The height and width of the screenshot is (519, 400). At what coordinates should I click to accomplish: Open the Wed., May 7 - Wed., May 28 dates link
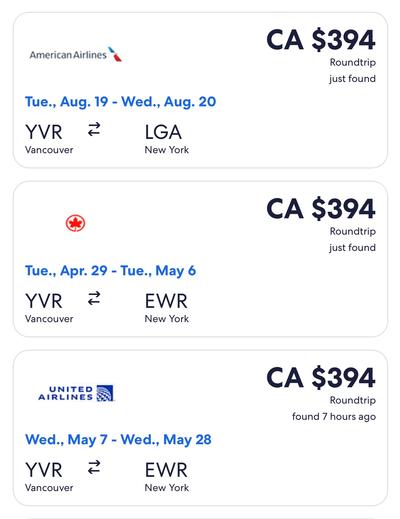pos(118,440)
